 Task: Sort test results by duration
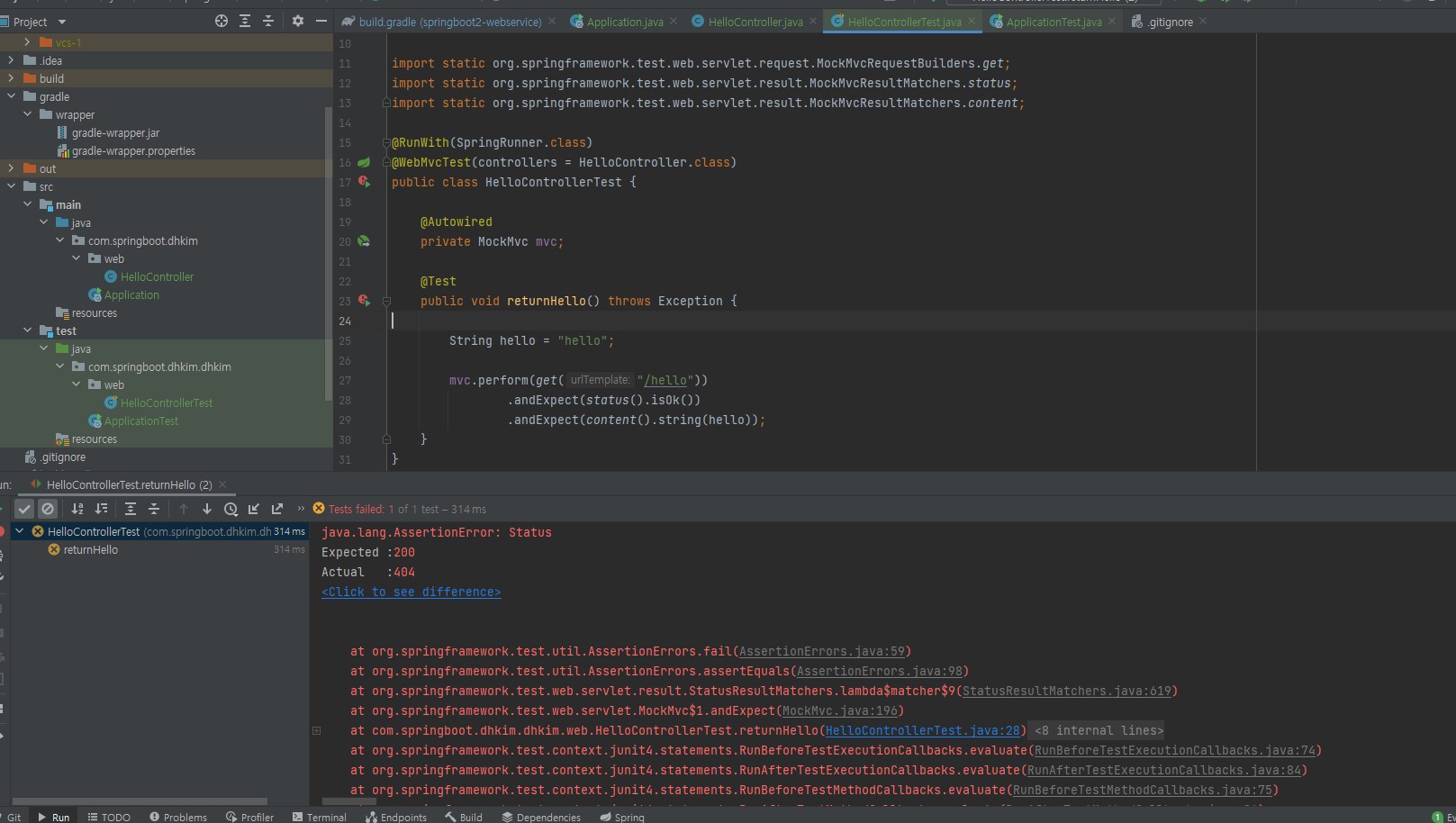pos(101,509)
